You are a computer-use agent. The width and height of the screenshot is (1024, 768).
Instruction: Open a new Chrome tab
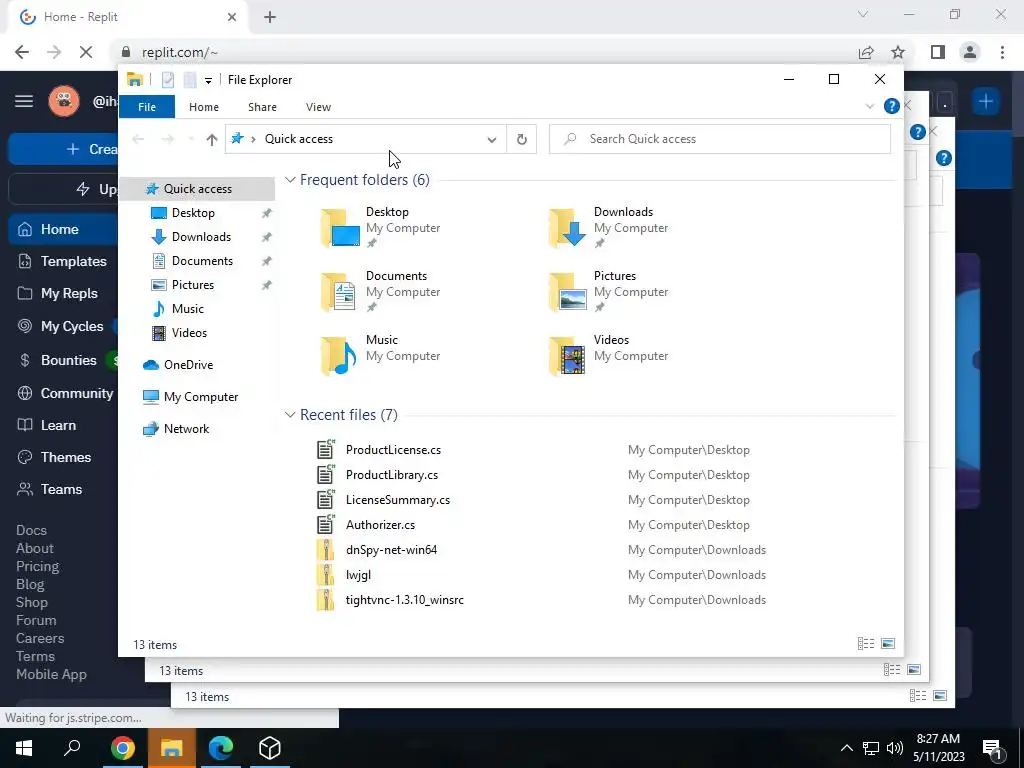(x=270, y=17)
